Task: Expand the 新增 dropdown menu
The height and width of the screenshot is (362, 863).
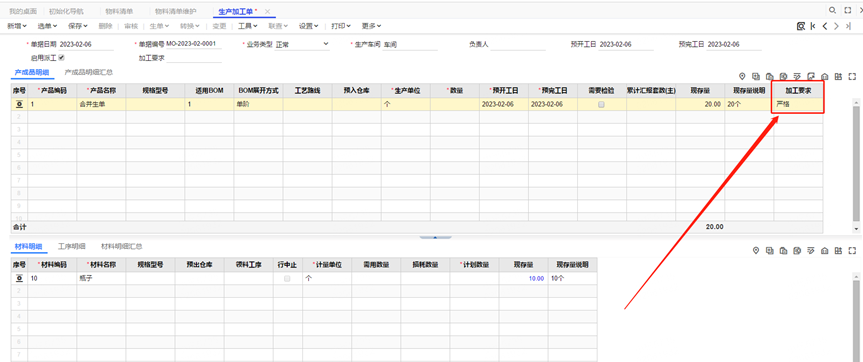Action: (x=17, y=26)
